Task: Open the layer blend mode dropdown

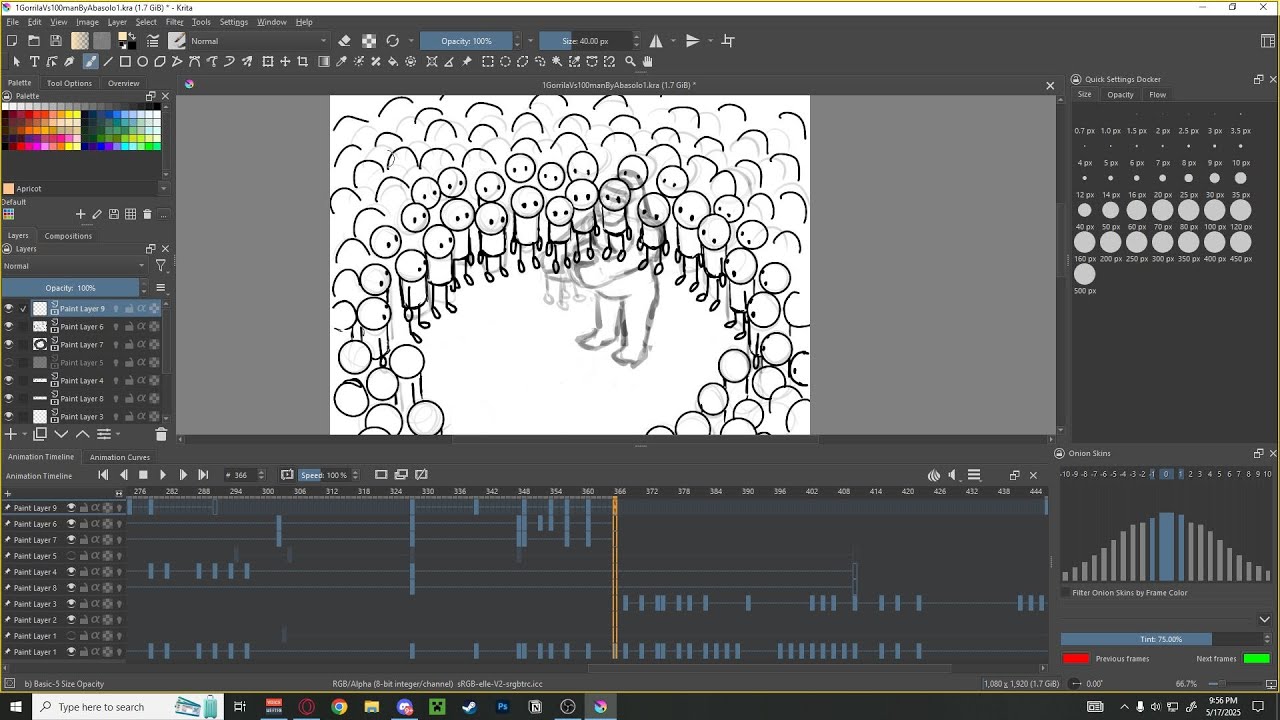Action: pos(74,266)
